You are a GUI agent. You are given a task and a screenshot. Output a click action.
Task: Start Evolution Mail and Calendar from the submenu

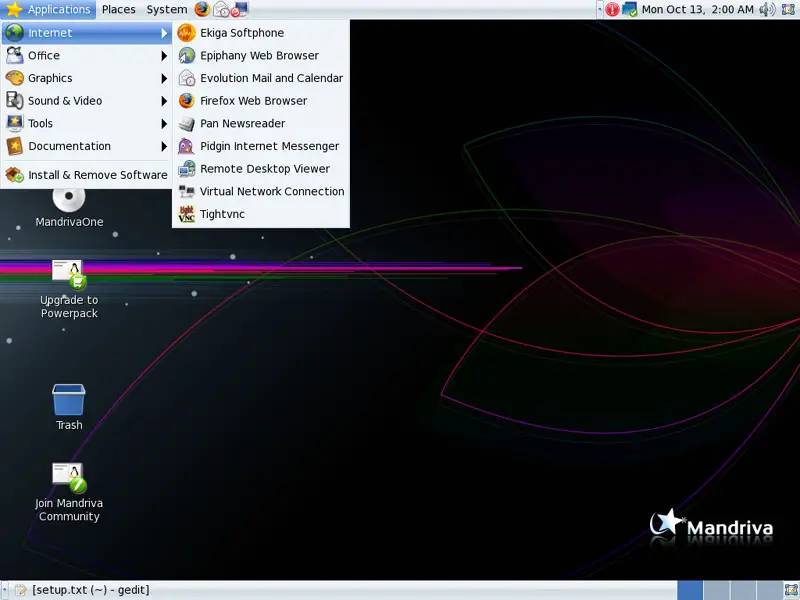click(x=261, y=78)
